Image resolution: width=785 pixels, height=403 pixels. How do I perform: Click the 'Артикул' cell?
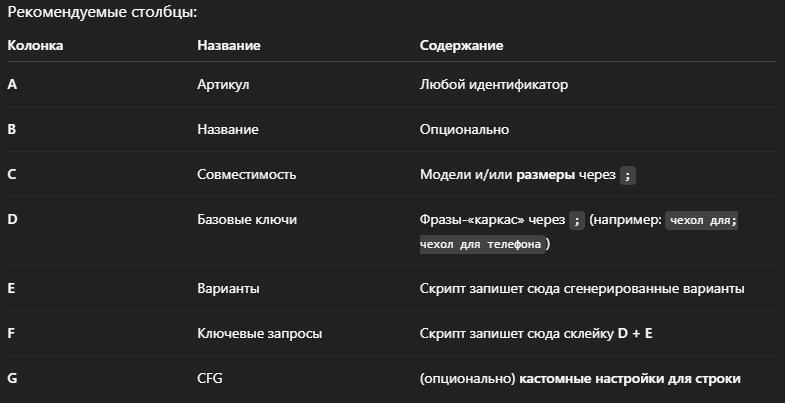pyautogui.click(x=223, y=85)
